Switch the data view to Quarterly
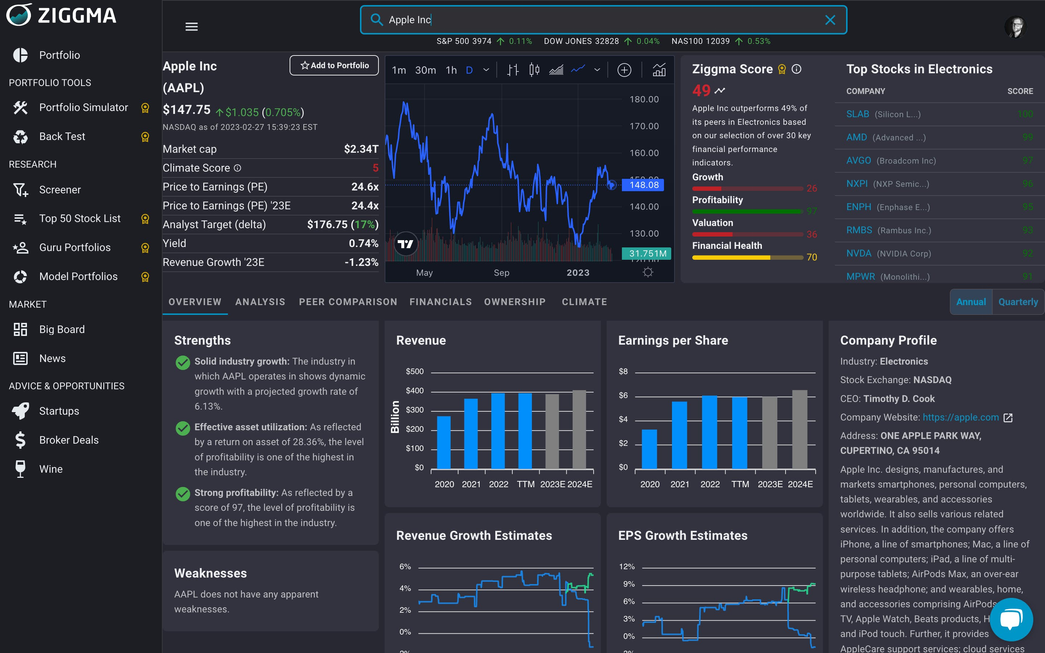 click(1018, 302)
